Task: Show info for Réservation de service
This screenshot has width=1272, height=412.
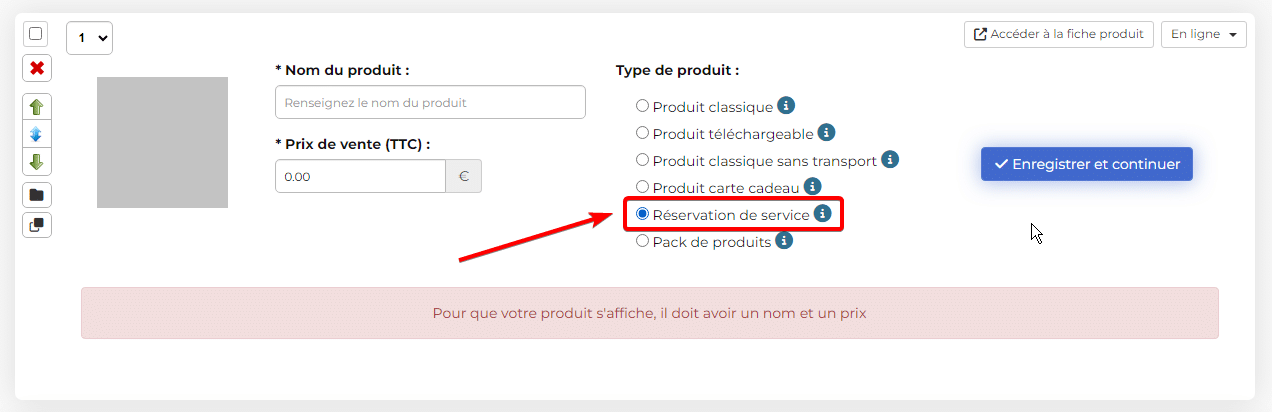Action: 822,213
